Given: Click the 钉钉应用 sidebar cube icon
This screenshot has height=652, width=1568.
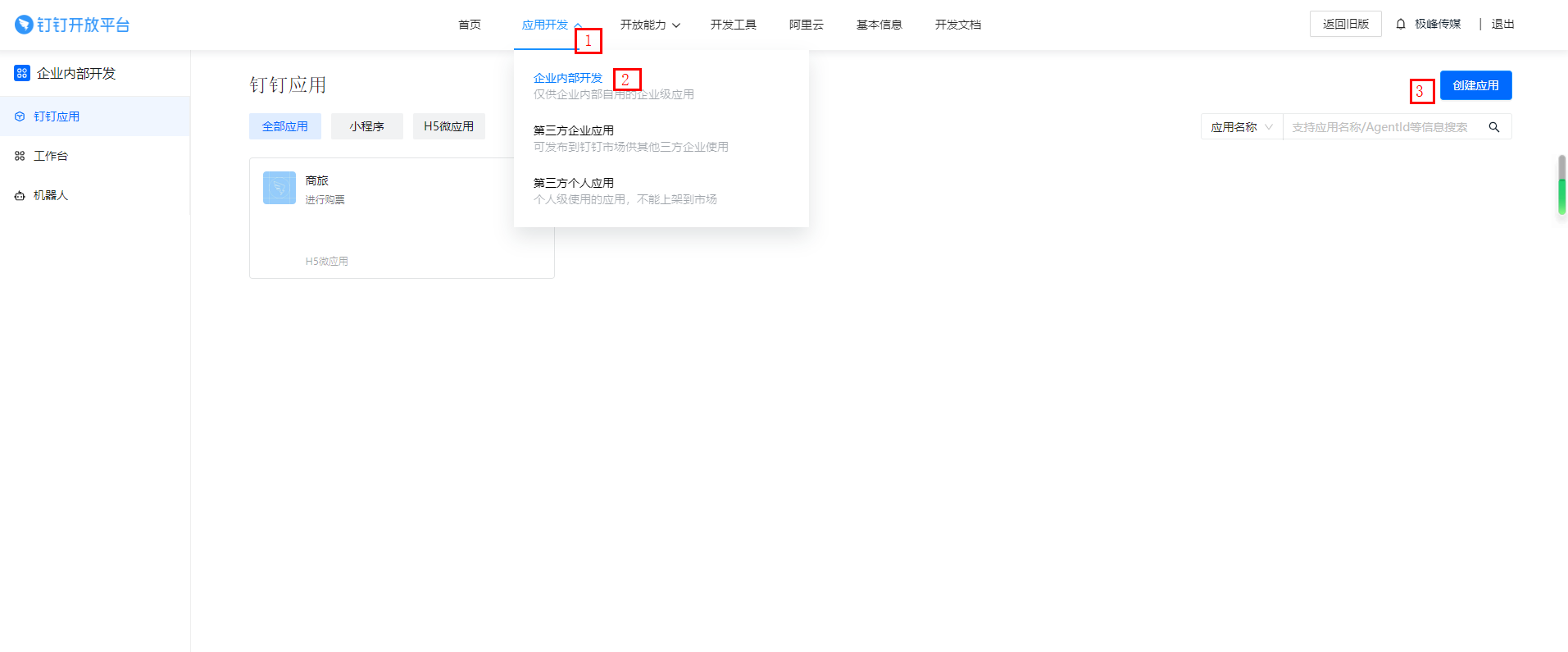Looking at the screenshot, I should (x=20, y=116).
